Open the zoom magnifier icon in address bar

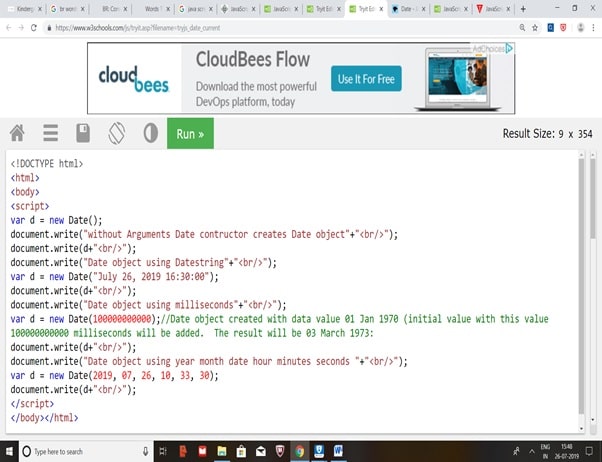coord(522,28)
